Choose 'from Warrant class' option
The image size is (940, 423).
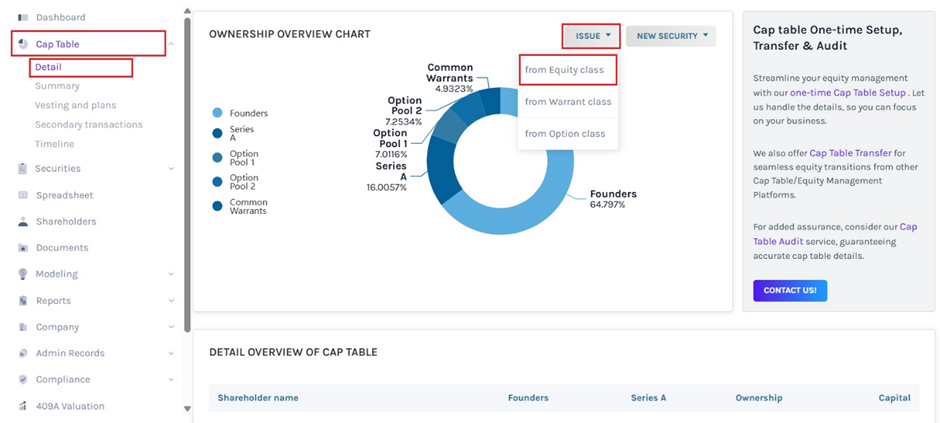(567, 102)
